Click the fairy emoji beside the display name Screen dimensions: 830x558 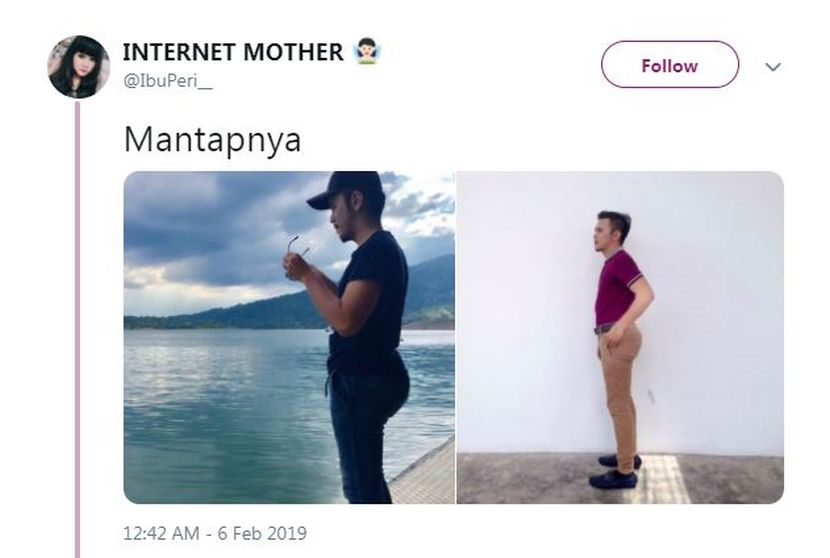[368, 51]
